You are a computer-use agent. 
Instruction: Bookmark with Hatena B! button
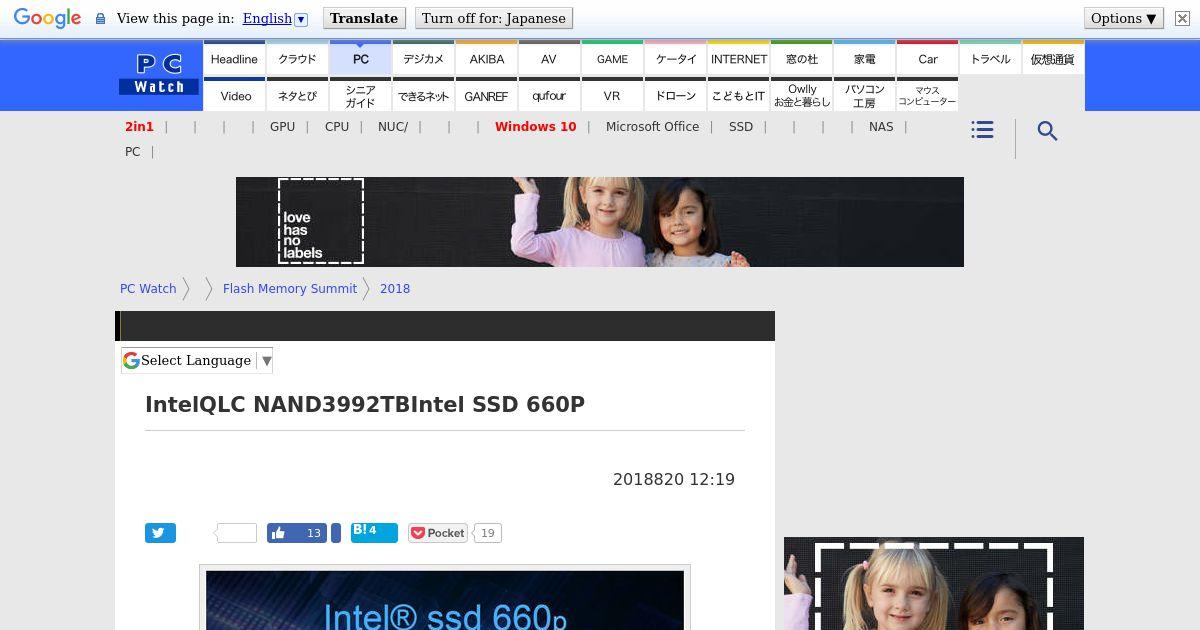[x=374, y=532]
